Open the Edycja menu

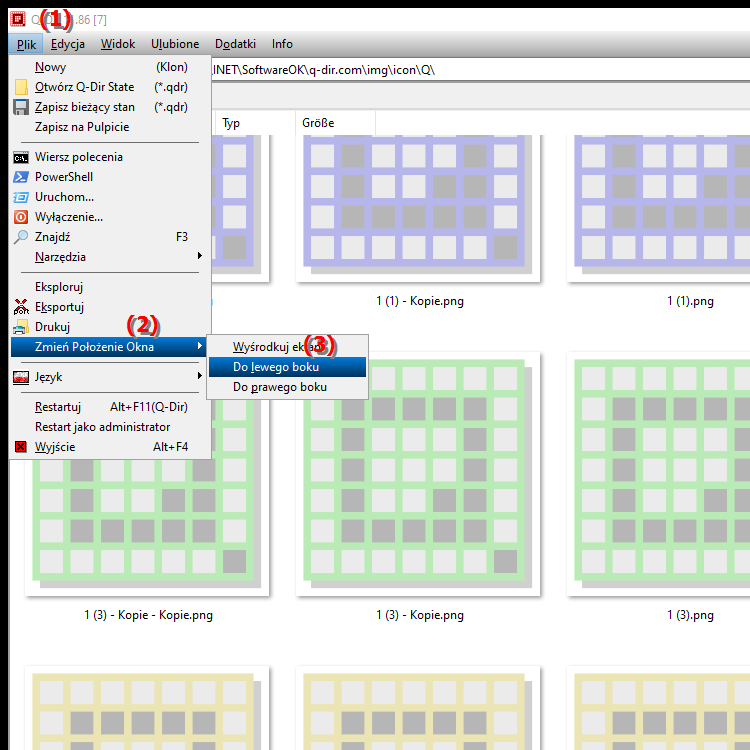tap(68, 44)
